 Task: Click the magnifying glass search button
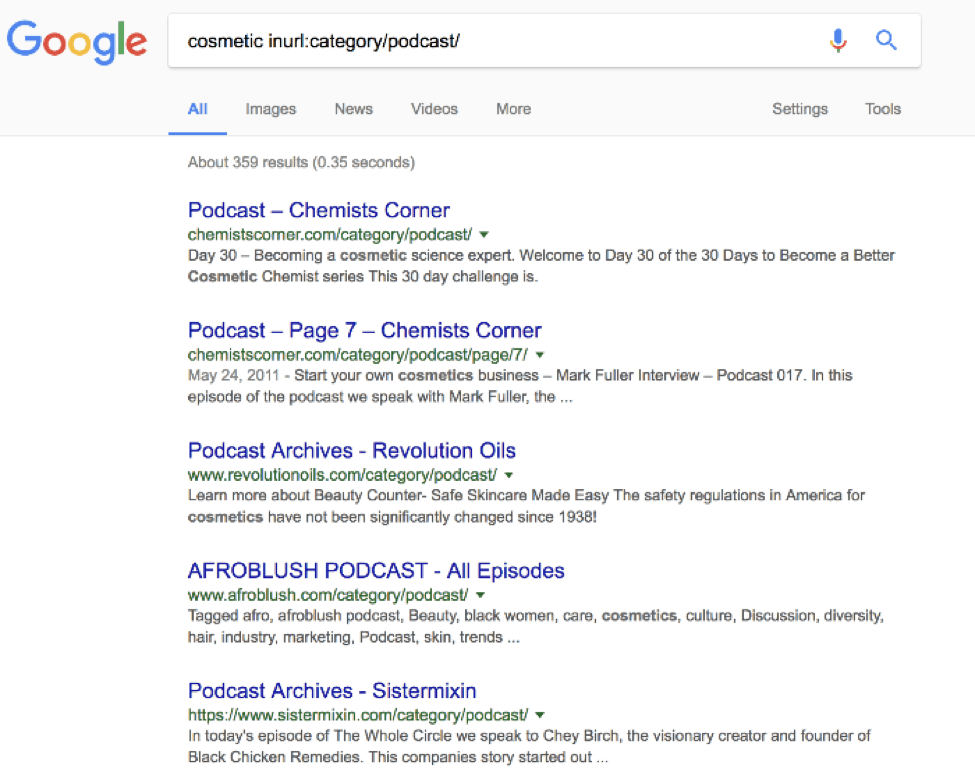886,41
